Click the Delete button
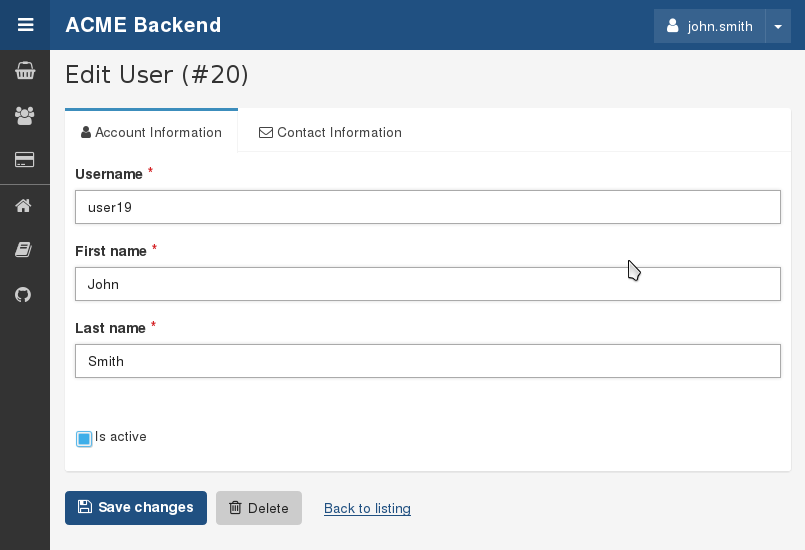The height and width of the screenshot is (550, 805). coord(259,508)
